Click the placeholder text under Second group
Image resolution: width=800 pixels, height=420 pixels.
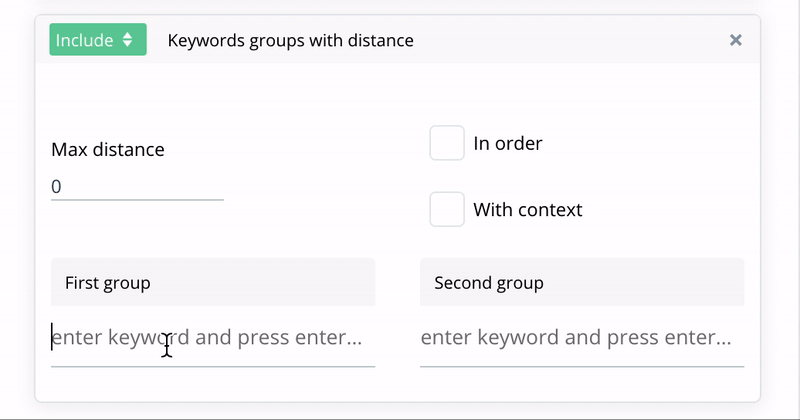(x=576, y=338)
